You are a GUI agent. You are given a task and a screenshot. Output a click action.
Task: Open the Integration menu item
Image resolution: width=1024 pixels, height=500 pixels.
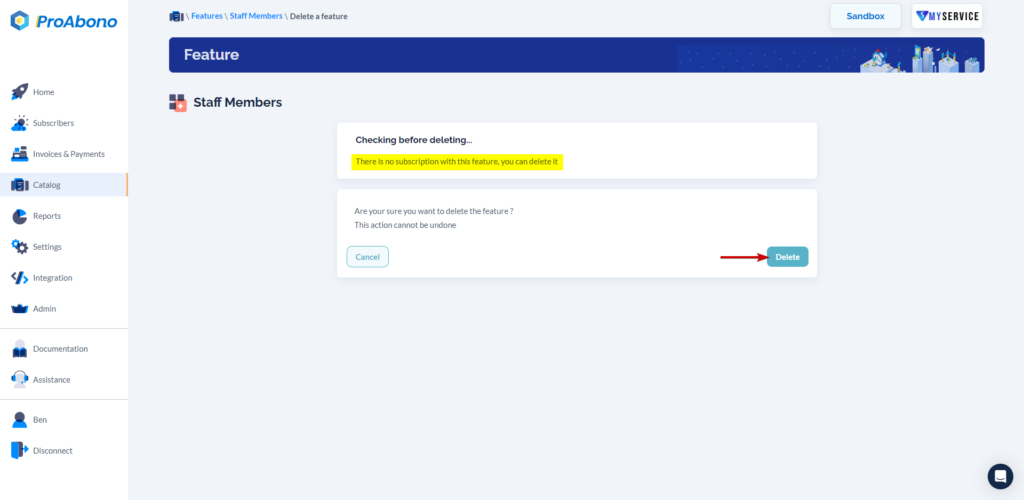[x=53, y=277]
